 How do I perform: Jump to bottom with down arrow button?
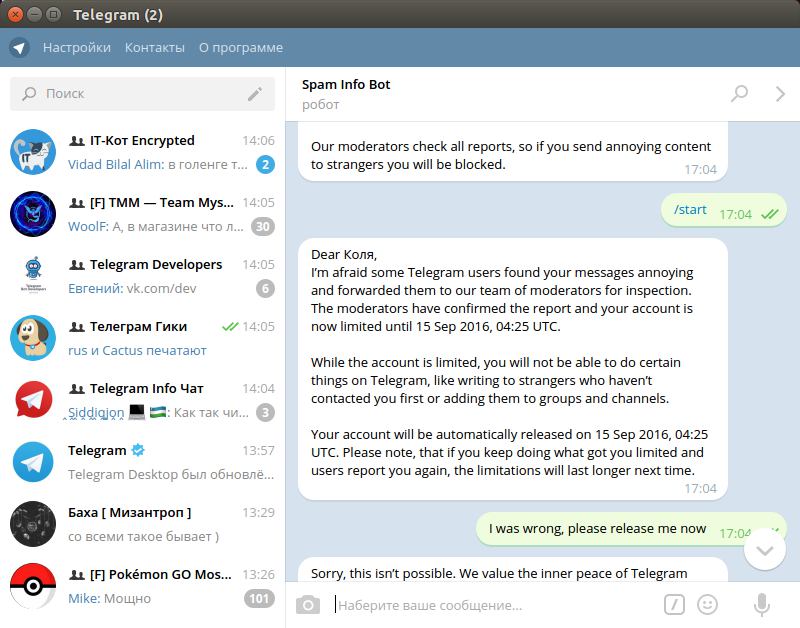pyautogui.click(x=765, y=550)
